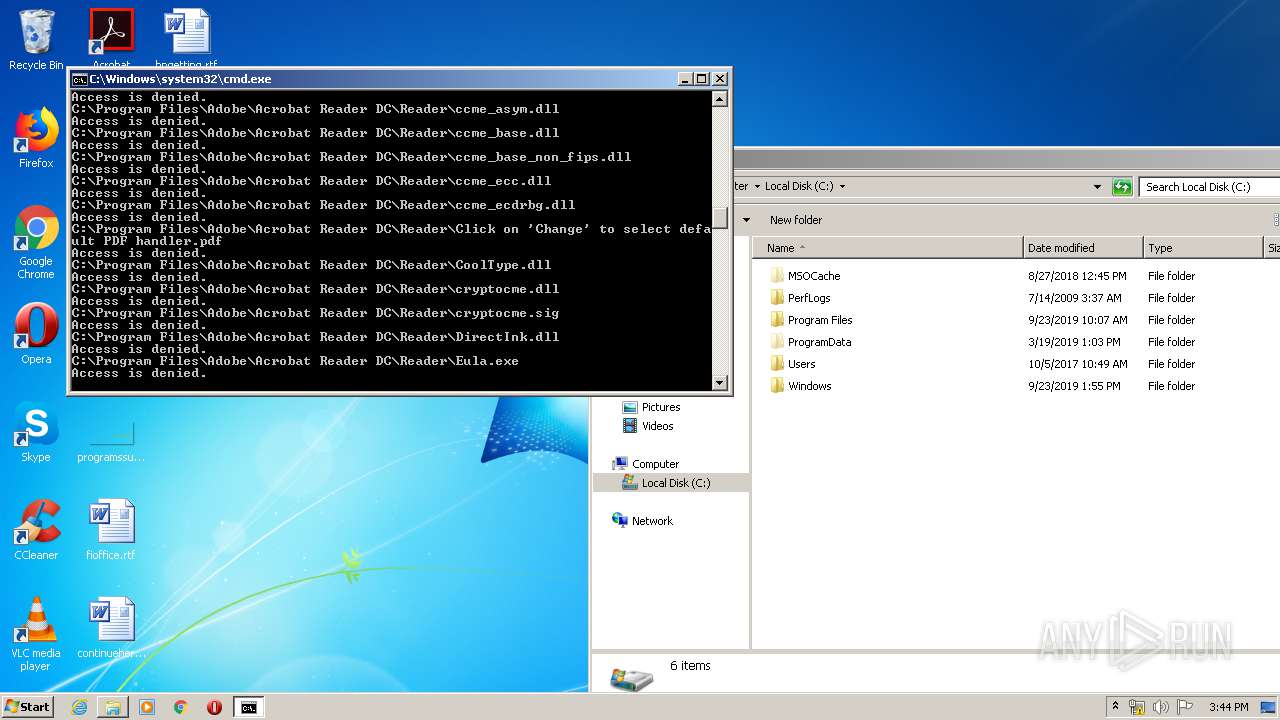Image resolution: width=1280 pixels, height=720 pixels.
Task: Click the 7/14/2009 3:37 AM date cell
Action: 1074,298
